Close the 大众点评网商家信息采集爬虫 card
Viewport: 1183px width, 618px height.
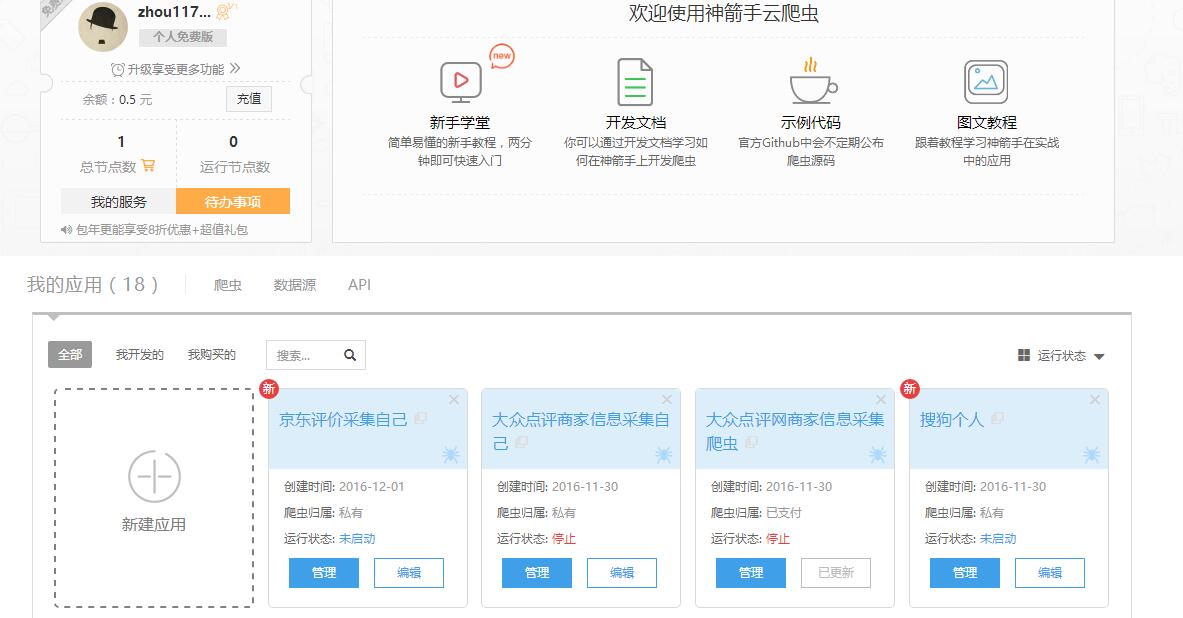click(880, 400)
